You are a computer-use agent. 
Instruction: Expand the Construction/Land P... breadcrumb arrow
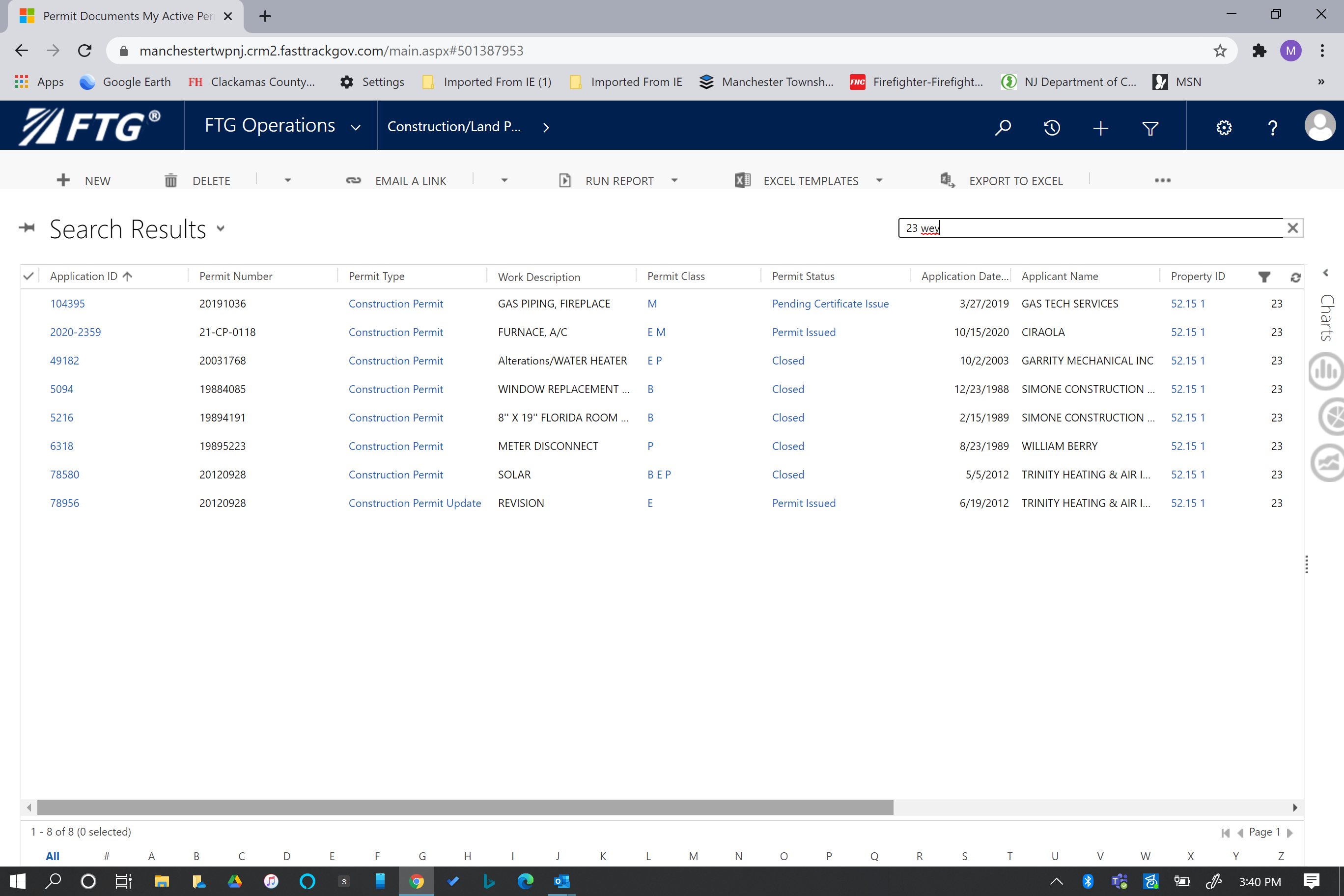click(546, 127)
